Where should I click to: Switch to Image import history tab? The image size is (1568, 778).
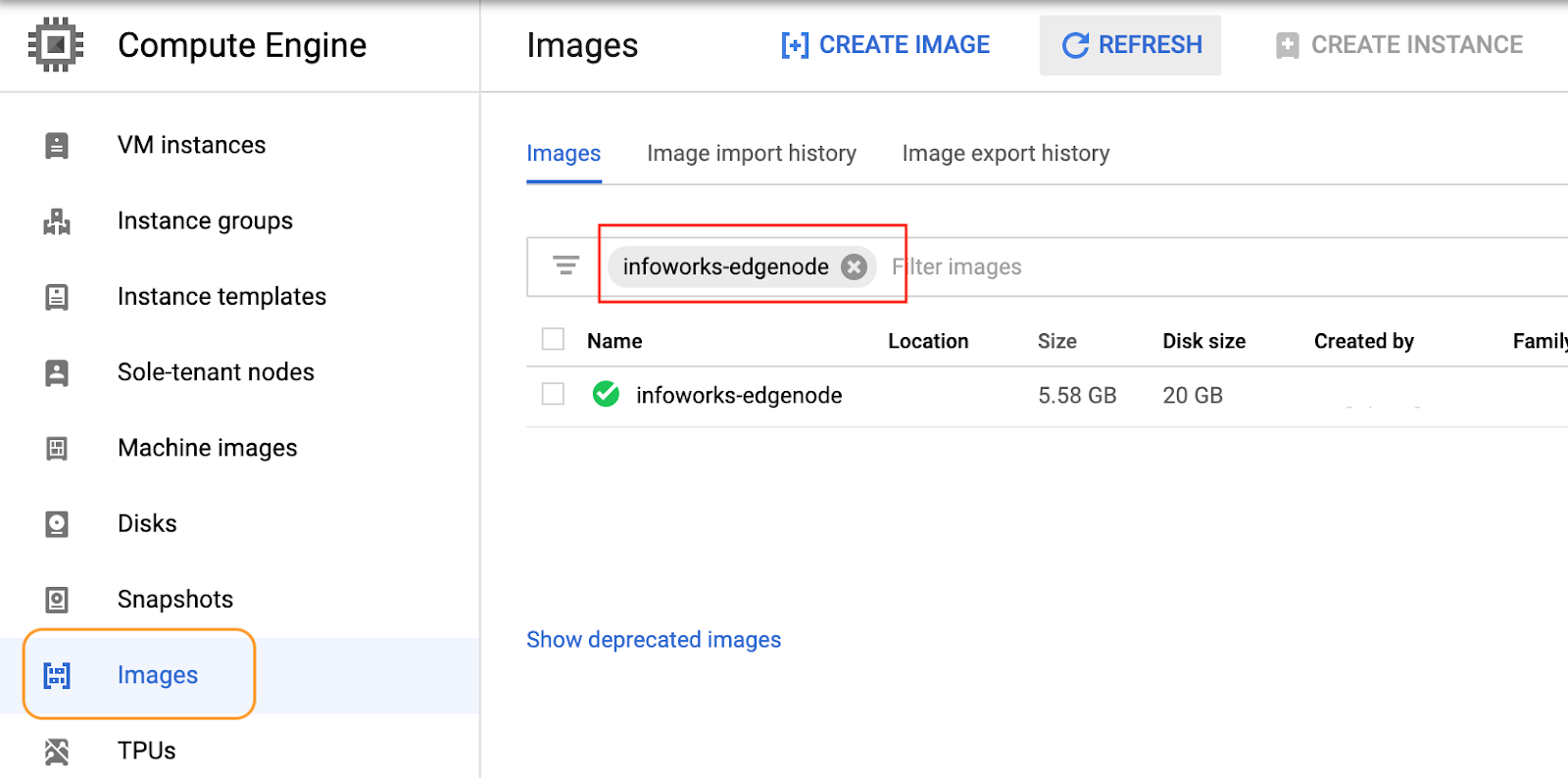coord(752,154)
